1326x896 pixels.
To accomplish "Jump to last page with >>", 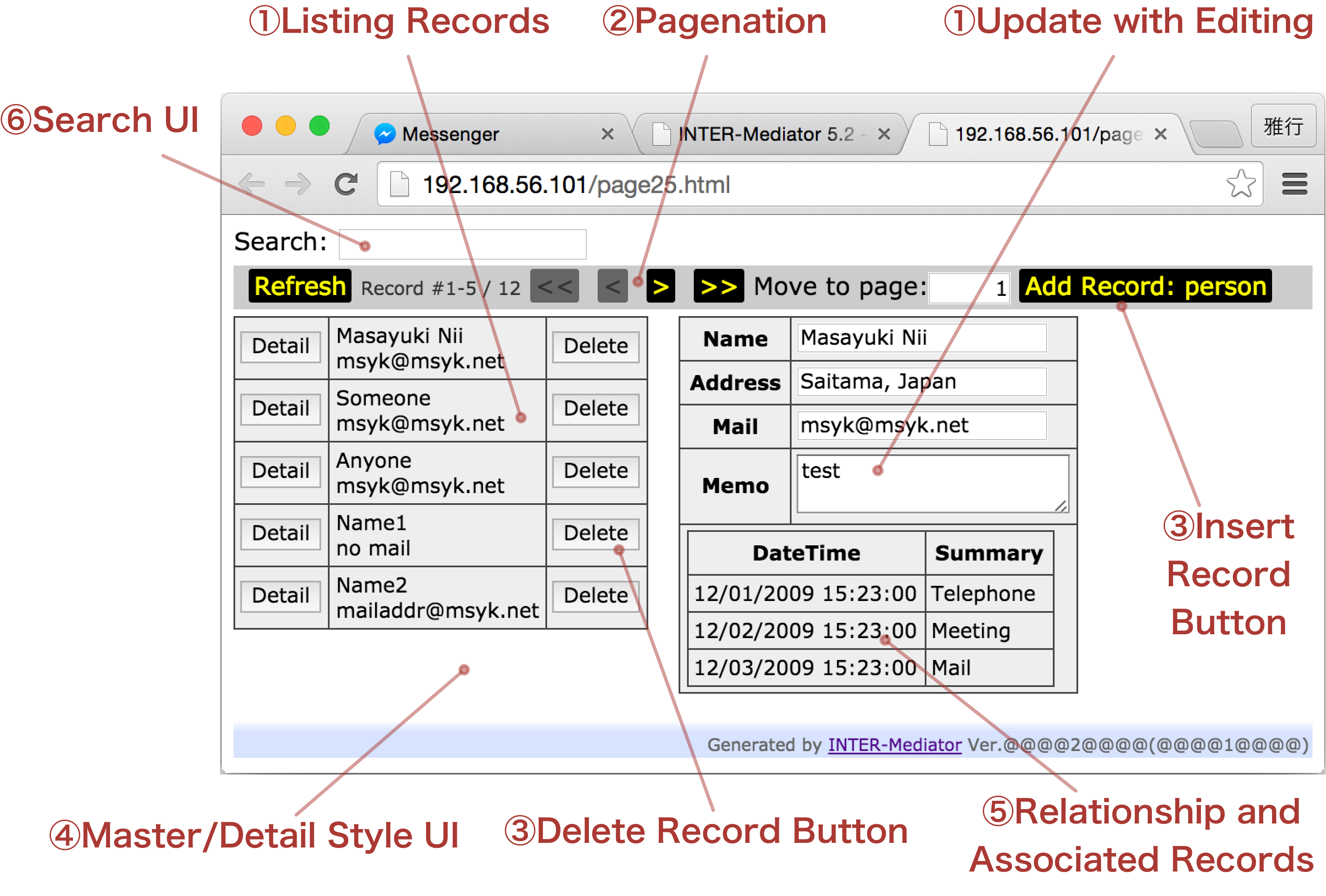I will [718, 286].
